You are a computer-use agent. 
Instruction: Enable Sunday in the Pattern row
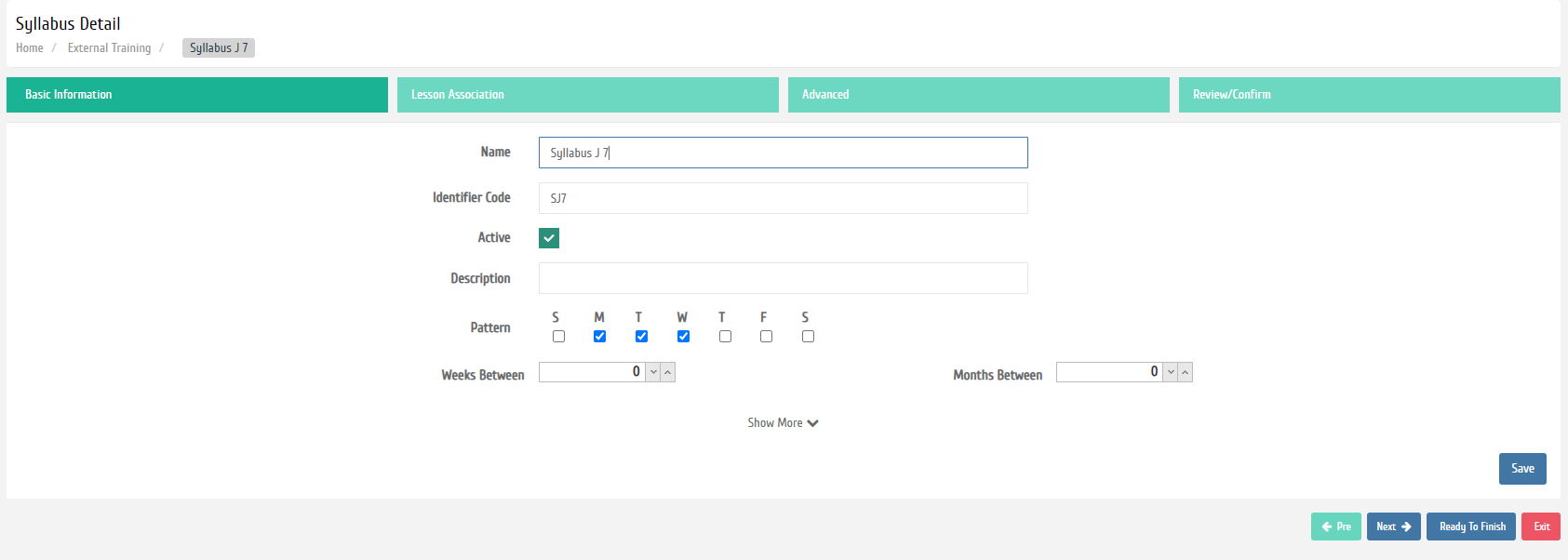558,337
